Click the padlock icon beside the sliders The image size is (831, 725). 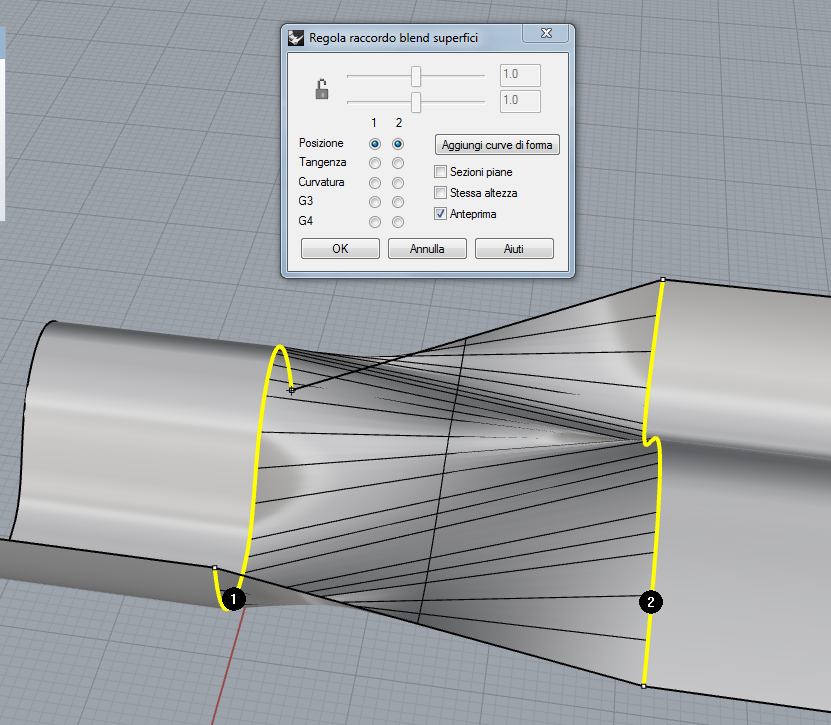pos(322,91)
